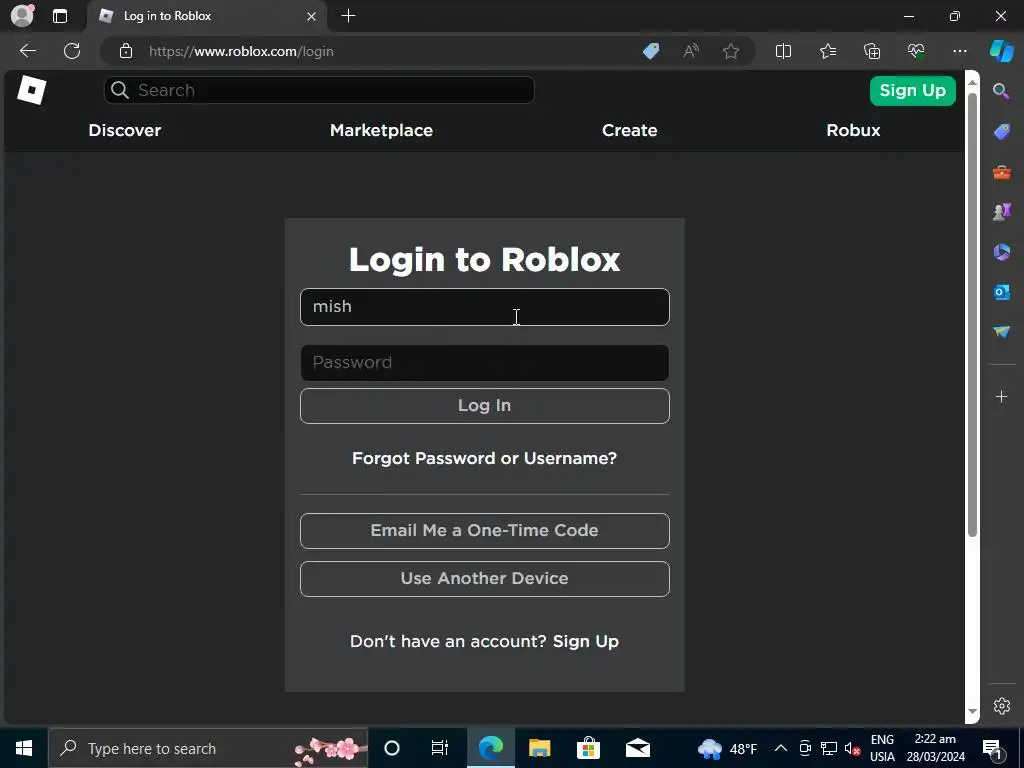Viewport: 1024px width, 768px height.
Task: Add a sidebar app with plus icon
Action: click(1001, 396)
